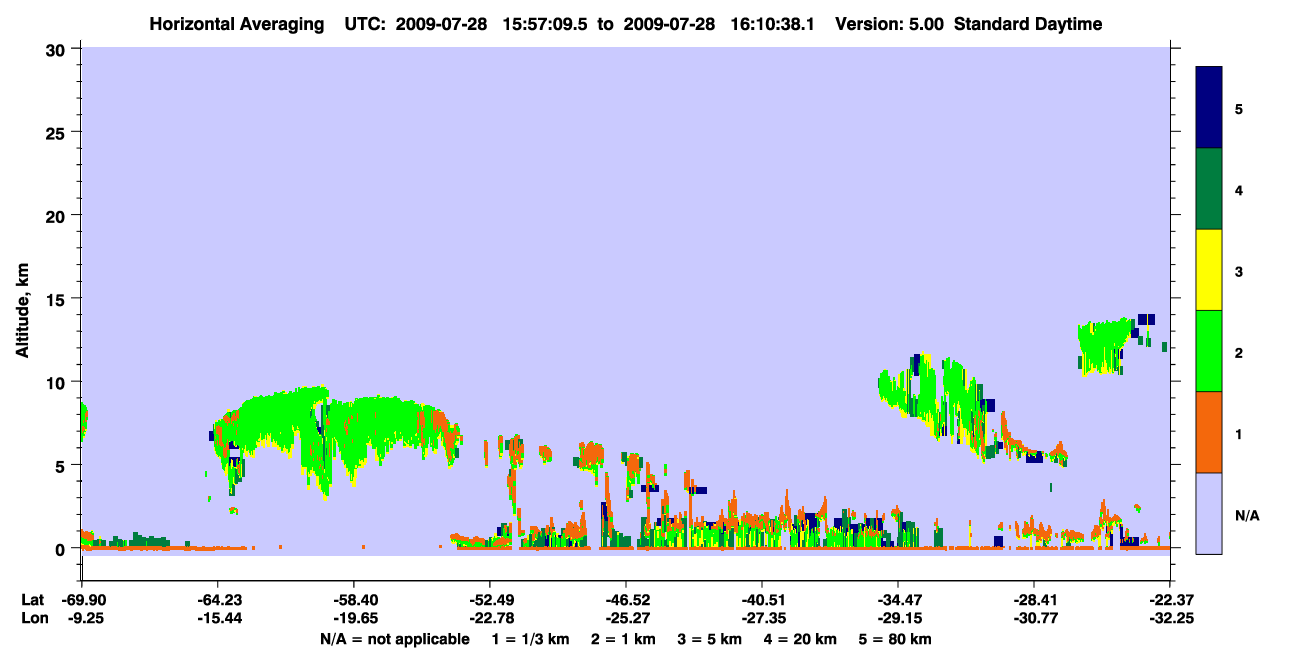The image size is (1300, 667).
Task: Click the latitude value -22.37
Action: point(1170,600)
